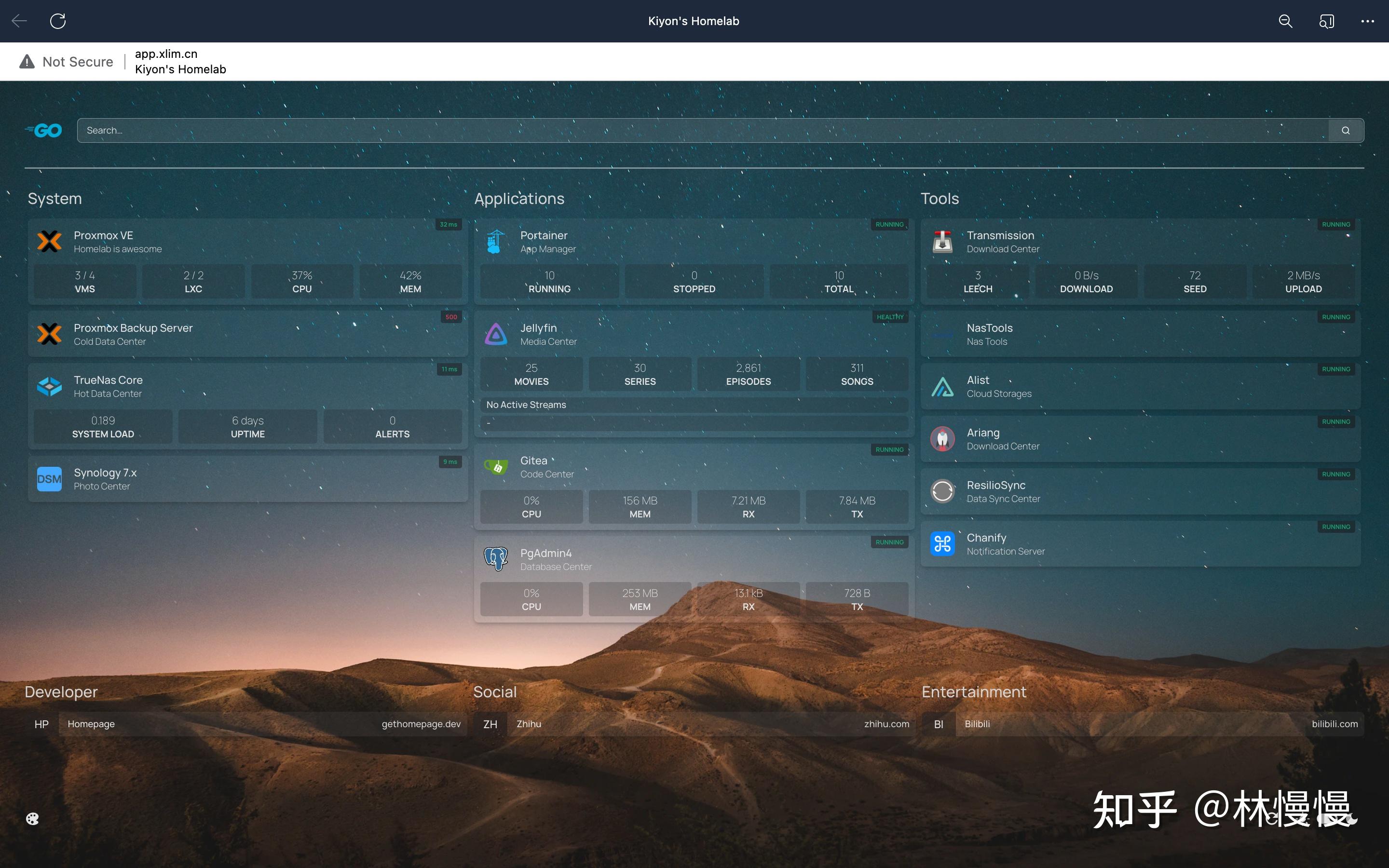This screenshot has width=1389, height=868.
Task: Click the Portainer crane icon
Action: [495, 242]
